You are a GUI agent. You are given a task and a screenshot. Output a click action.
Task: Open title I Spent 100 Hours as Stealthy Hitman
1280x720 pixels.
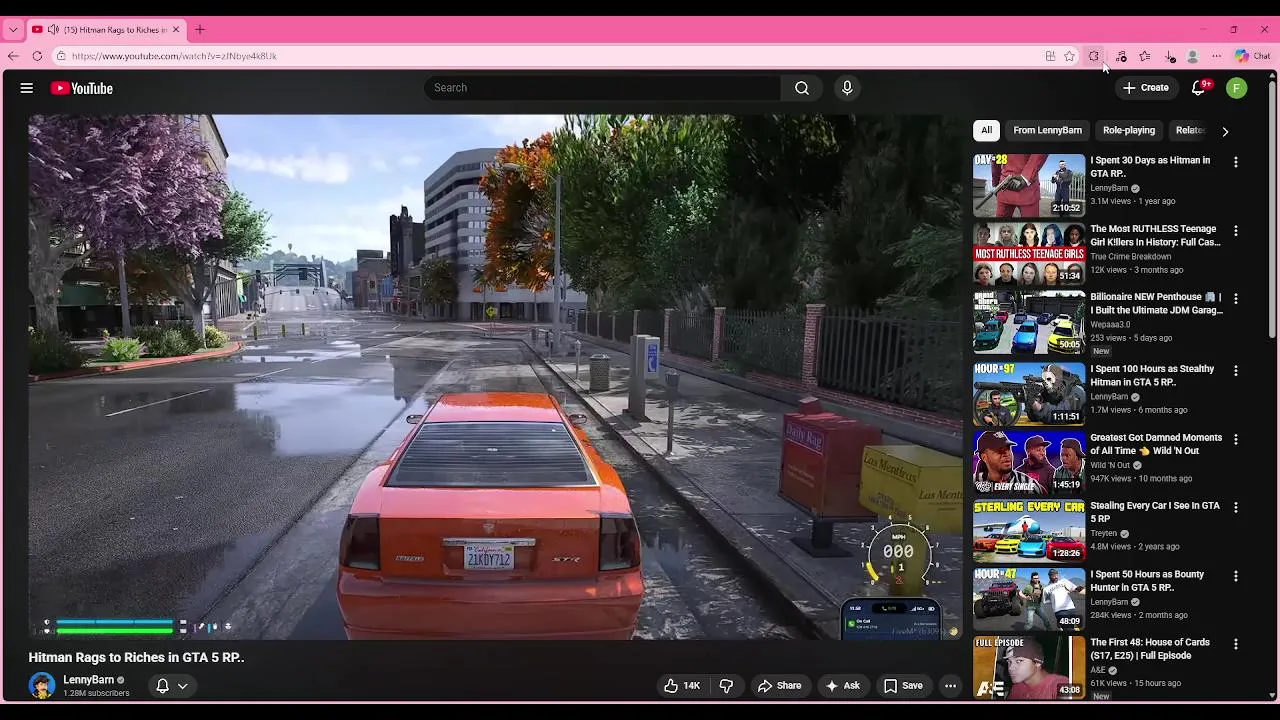coord(1152,375)
